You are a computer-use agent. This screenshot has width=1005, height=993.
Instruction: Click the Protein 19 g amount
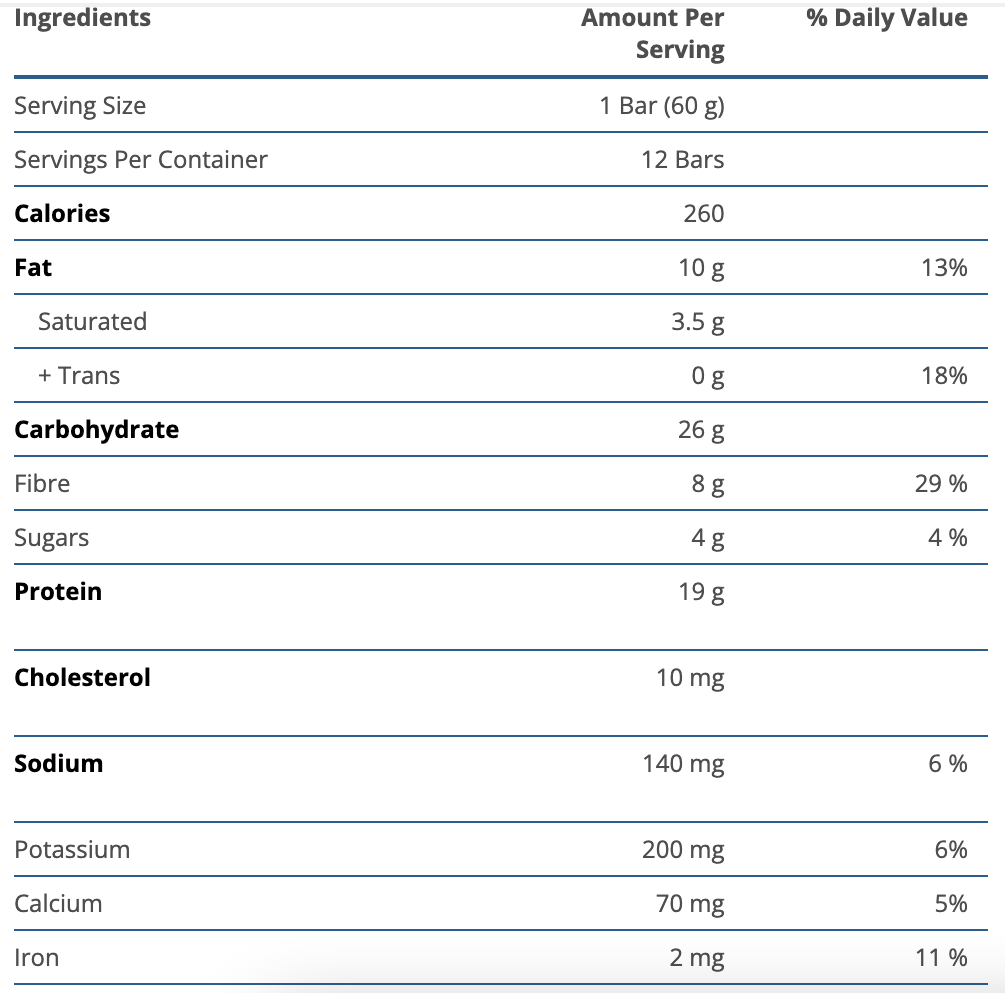(x=702, y=592)
